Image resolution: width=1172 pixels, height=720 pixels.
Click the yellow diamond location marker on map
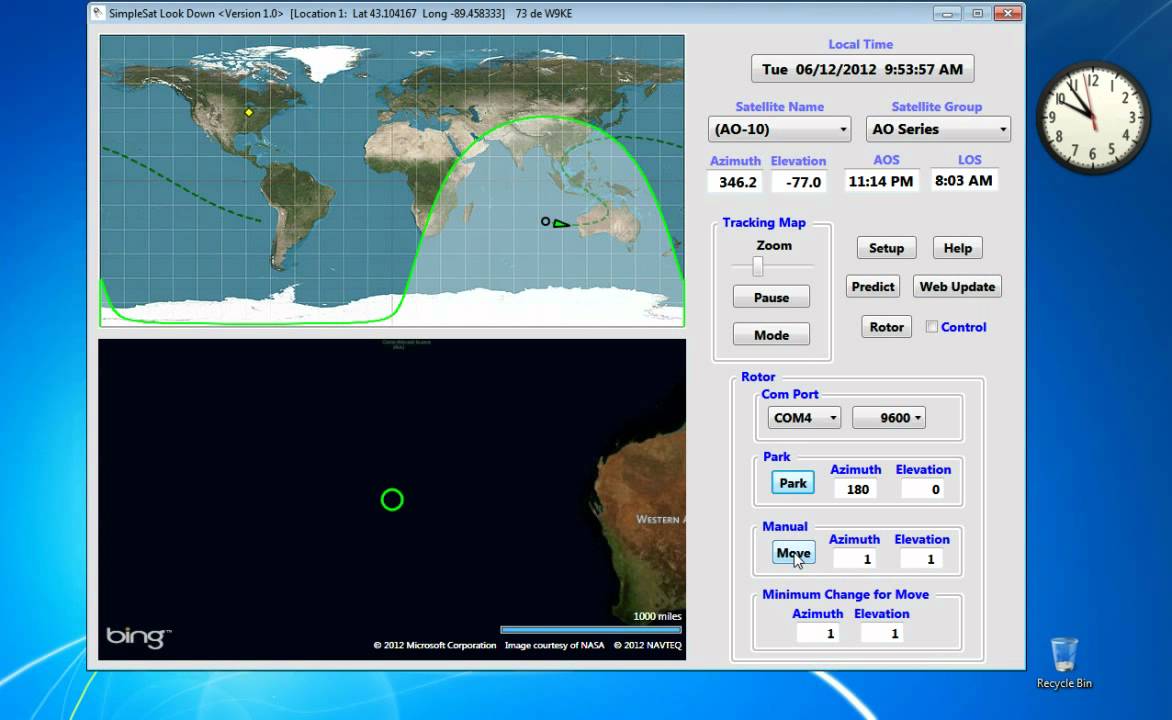(x=249, y=113)
